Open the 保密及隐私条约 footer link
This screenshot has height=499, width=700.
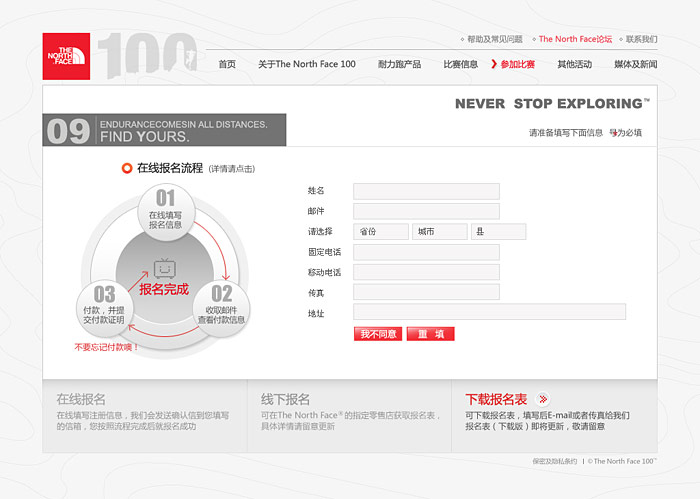point(554,462)
